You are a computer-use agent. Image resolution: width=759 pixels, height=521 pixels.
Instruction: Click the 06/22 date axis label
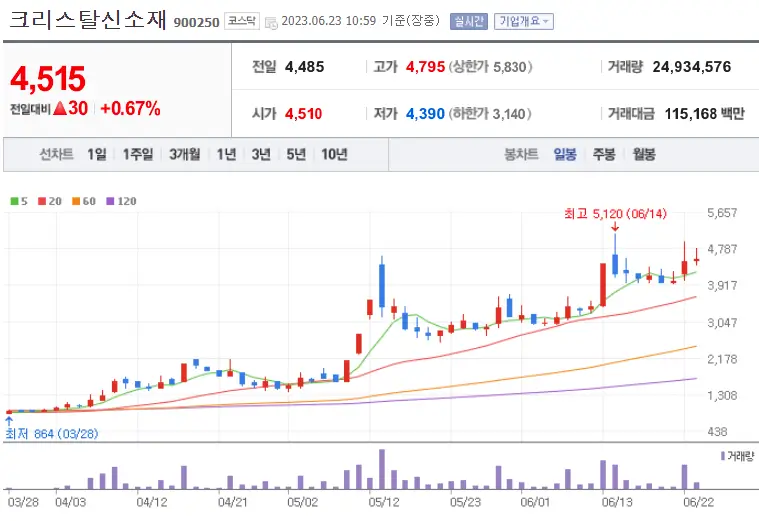coord(698,502)
